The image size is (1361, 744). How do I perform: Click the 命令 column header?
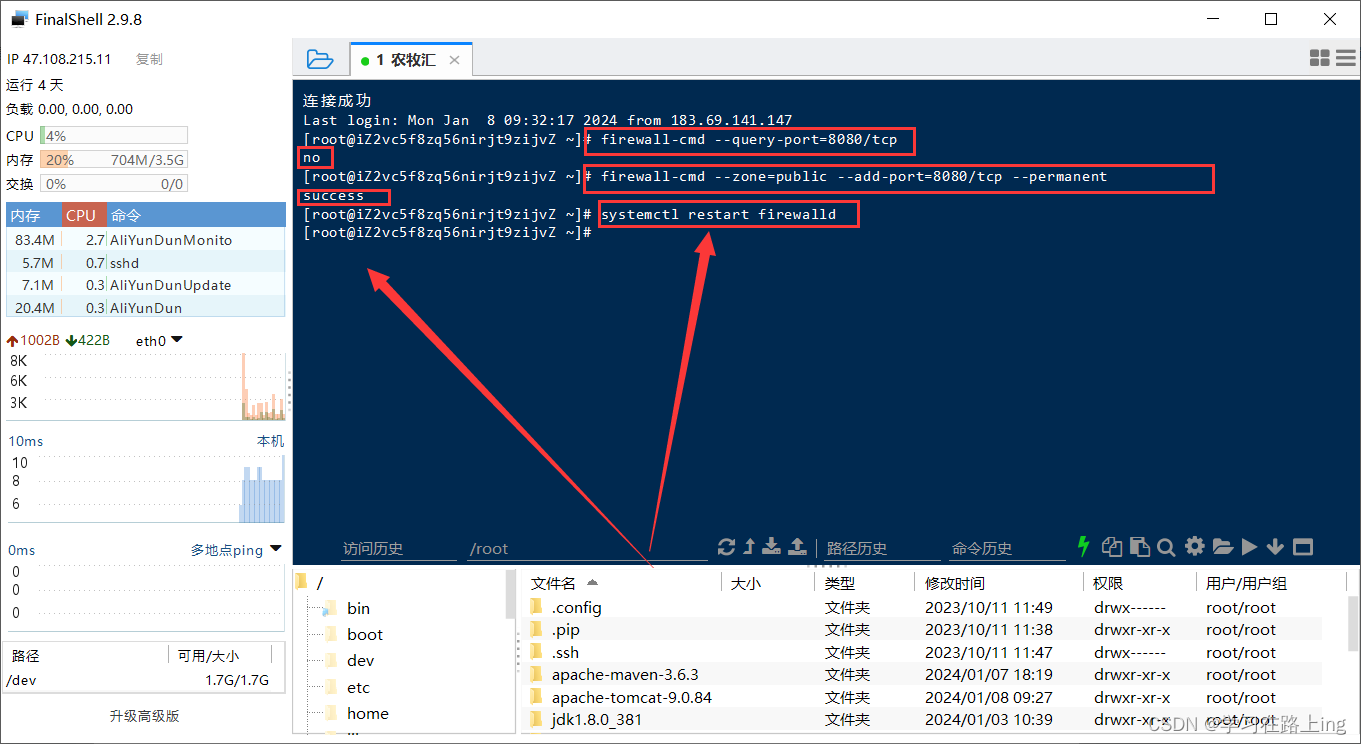(196, 215)
